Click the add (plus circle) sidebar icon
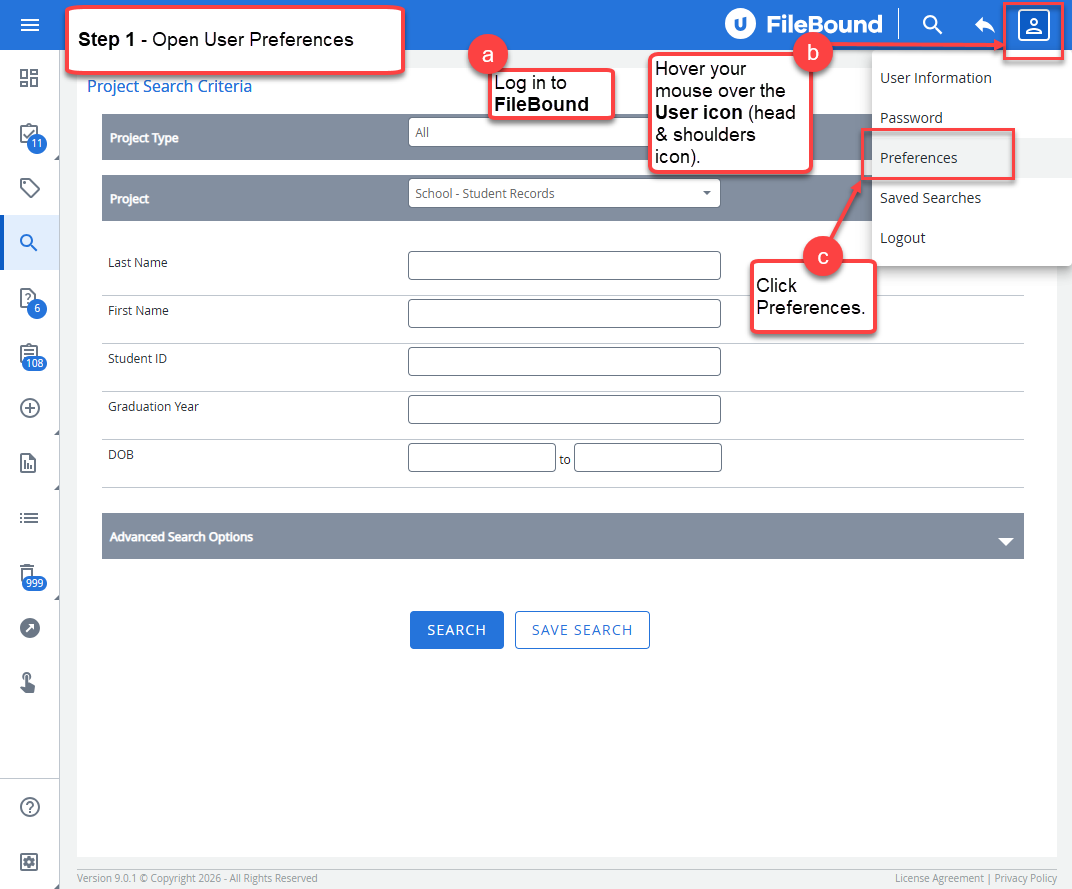Viewport: 1072px width, 889px height. (x=29, y=408)
